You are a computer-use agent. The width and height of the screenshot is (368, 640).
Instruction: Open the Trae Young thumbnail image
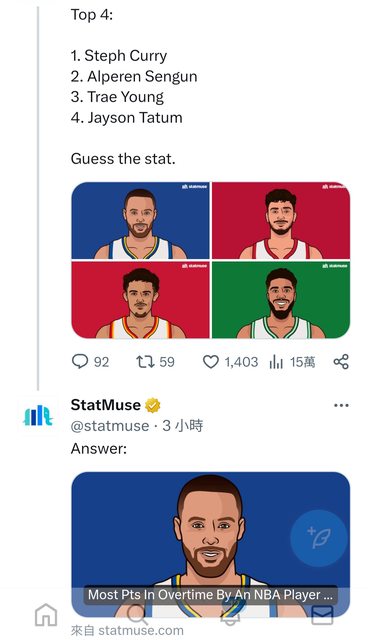pyautogui.click(x=140, y=300)
